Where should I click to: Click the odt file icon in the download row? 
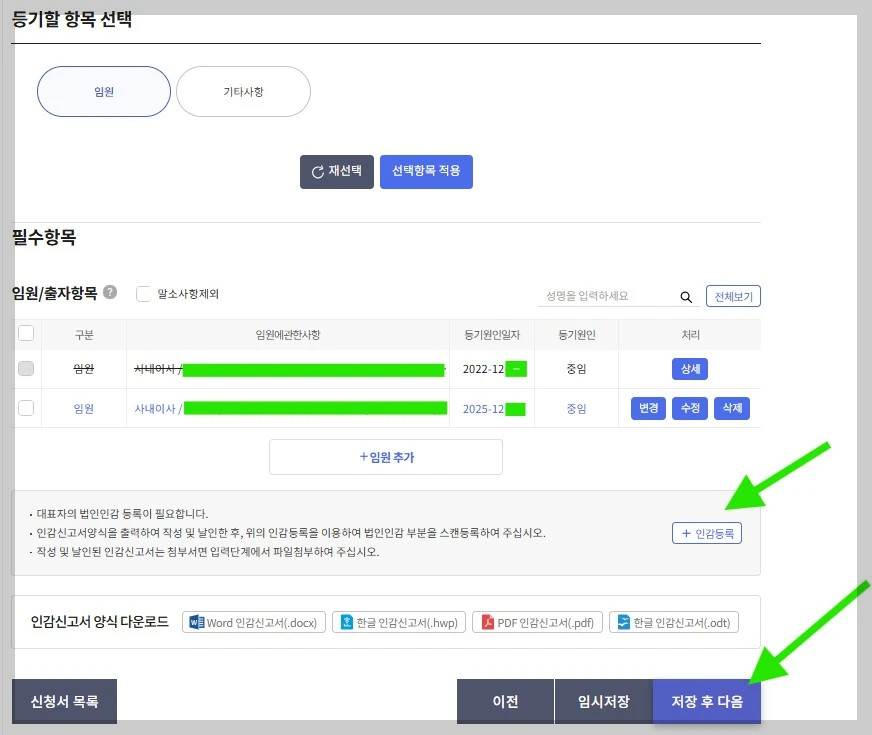(x=624, y=622)
